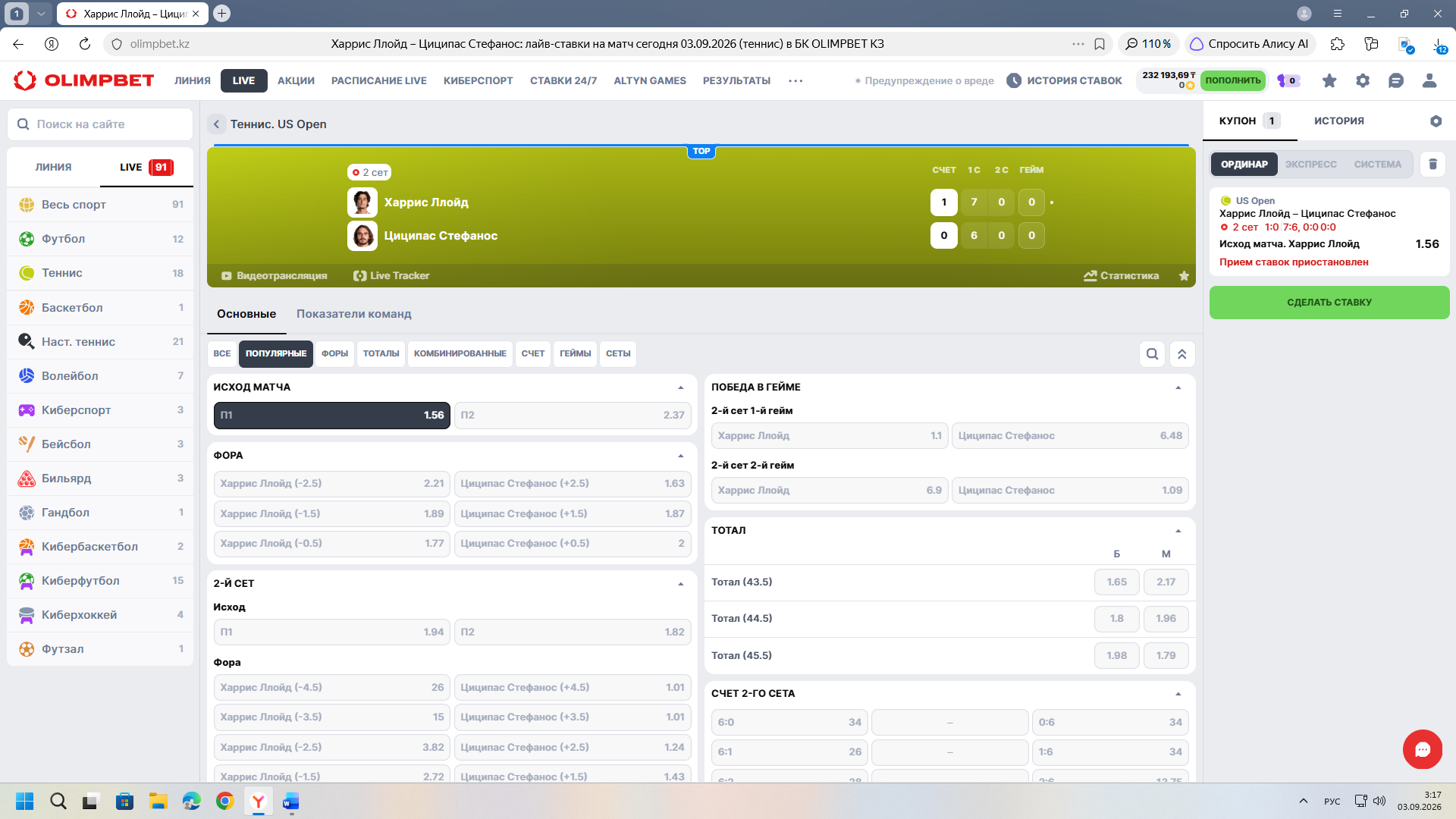The width and height of the screenshot is (1456, 819).
Task: Open АКЦИИ promotions menu
Action: click(x=296, y=80)
